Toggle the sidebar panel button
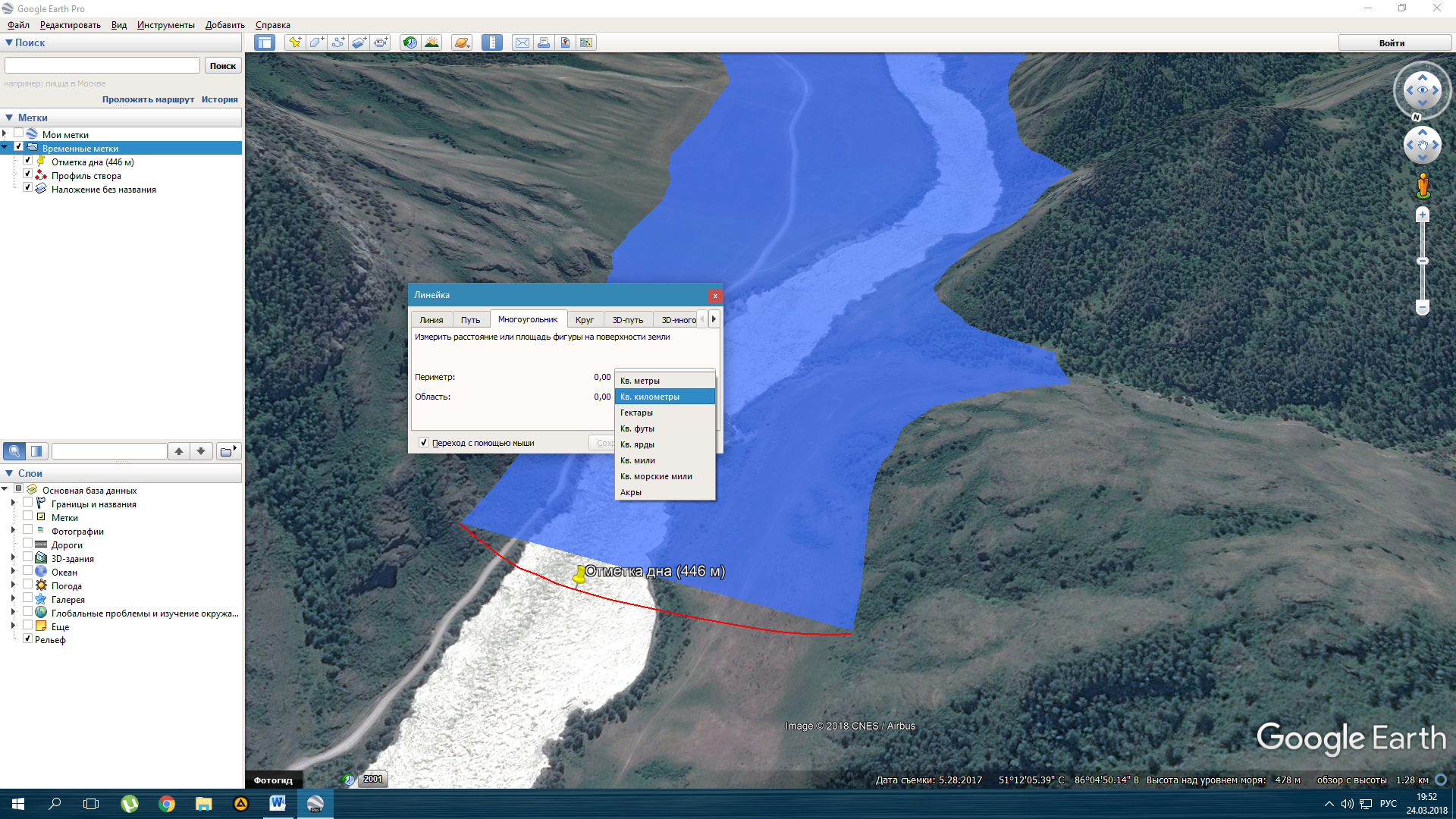Viewport: 1456px width, 819px height. [265, 42]
